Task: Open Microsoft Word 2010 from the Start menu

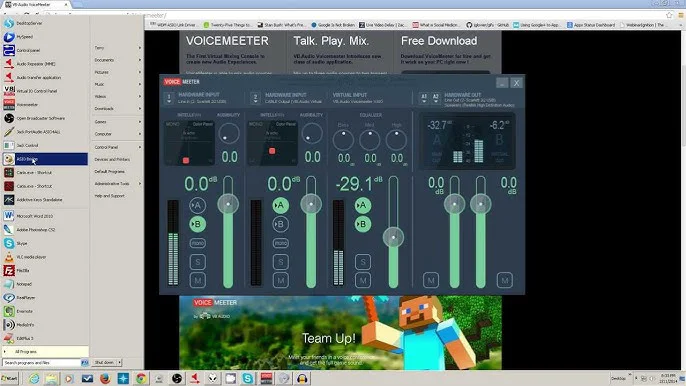Action: pyautogui.click(x=45, y=216)
